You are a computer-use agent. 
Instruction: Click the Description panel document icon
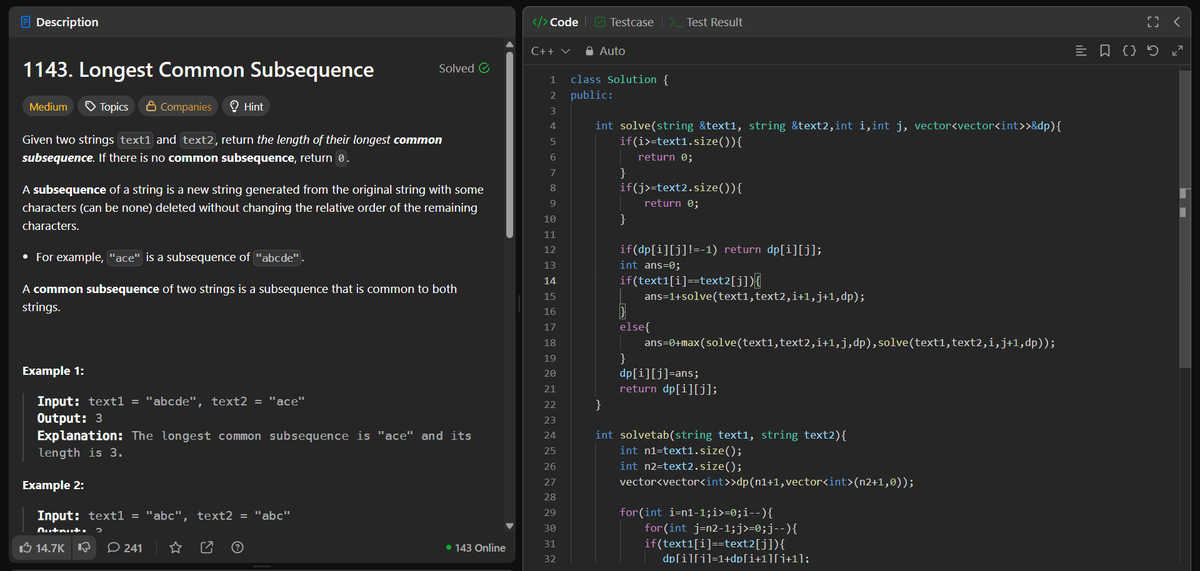(25, 22)
